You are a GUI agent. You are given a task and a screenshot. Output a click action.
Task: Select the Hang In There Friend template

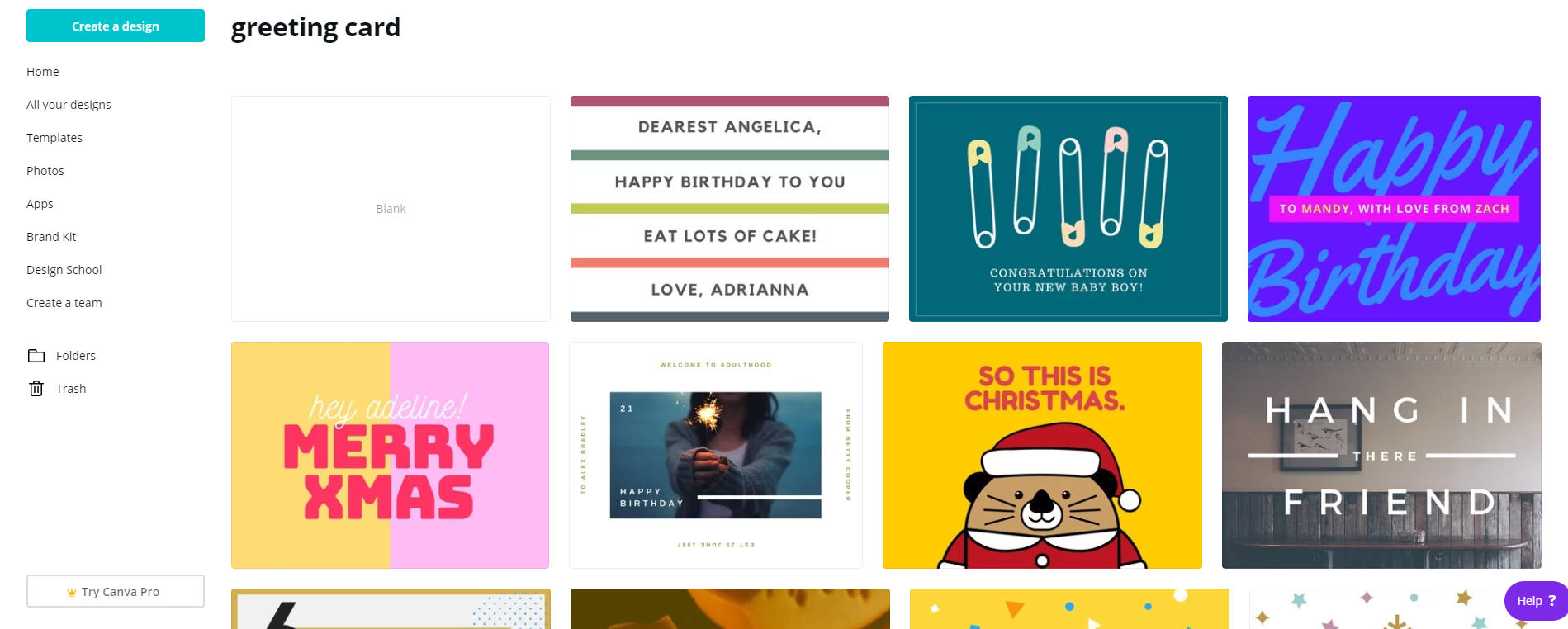click(x=1381, y=455)
